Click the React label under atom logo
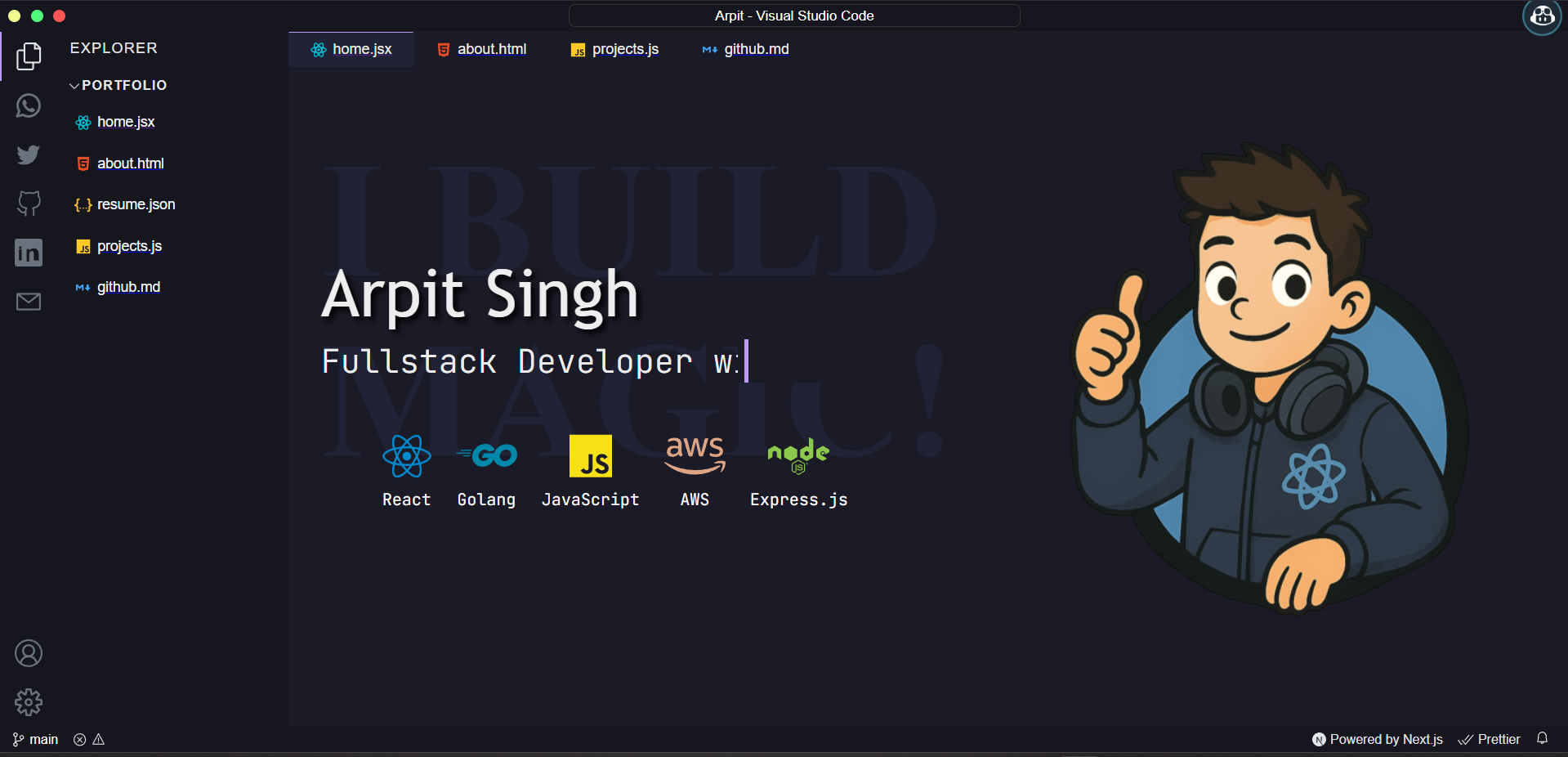 click(406, 499)
